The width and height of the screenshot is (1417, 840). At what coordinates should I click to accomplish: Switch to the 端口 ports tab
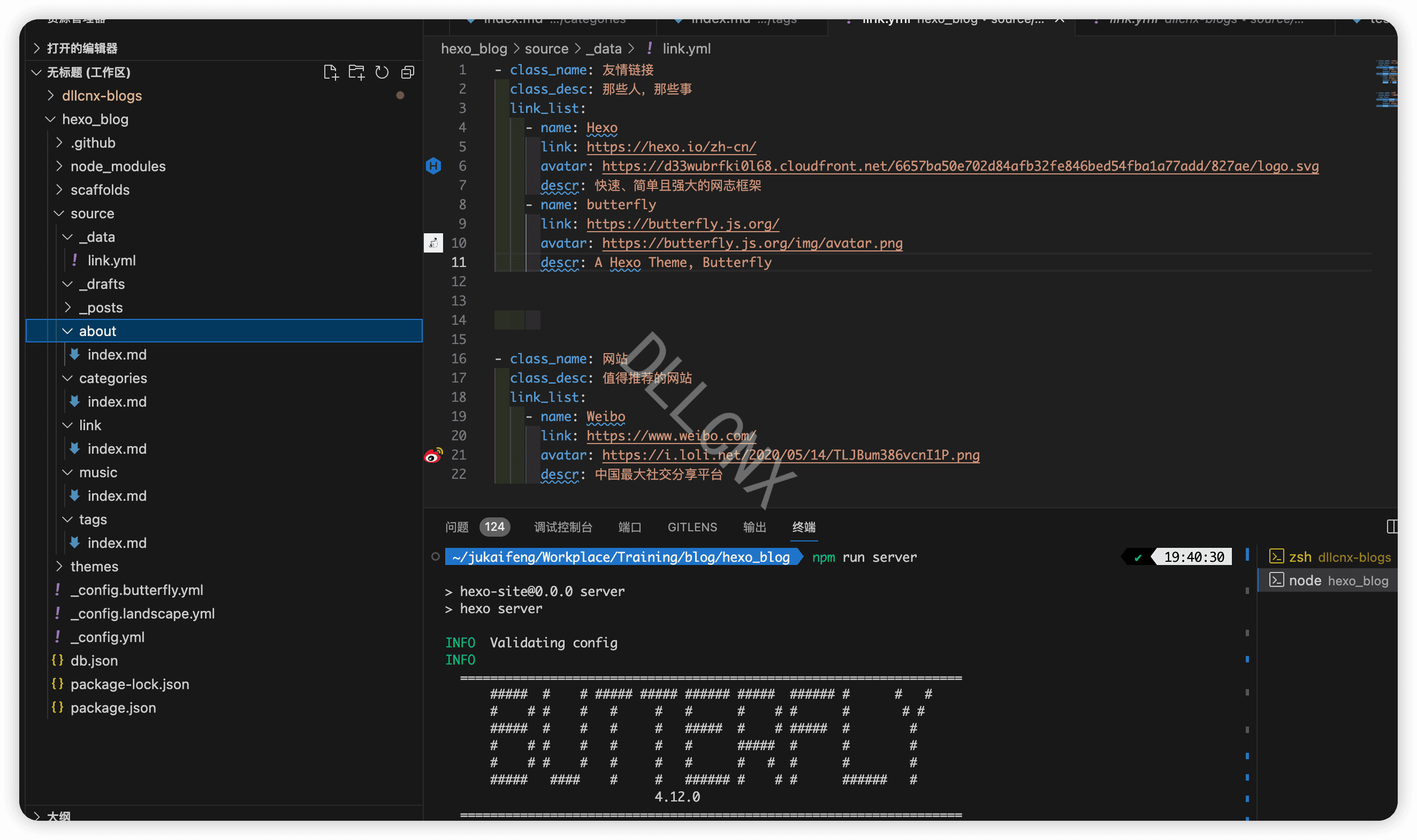(x=629, y=527)
